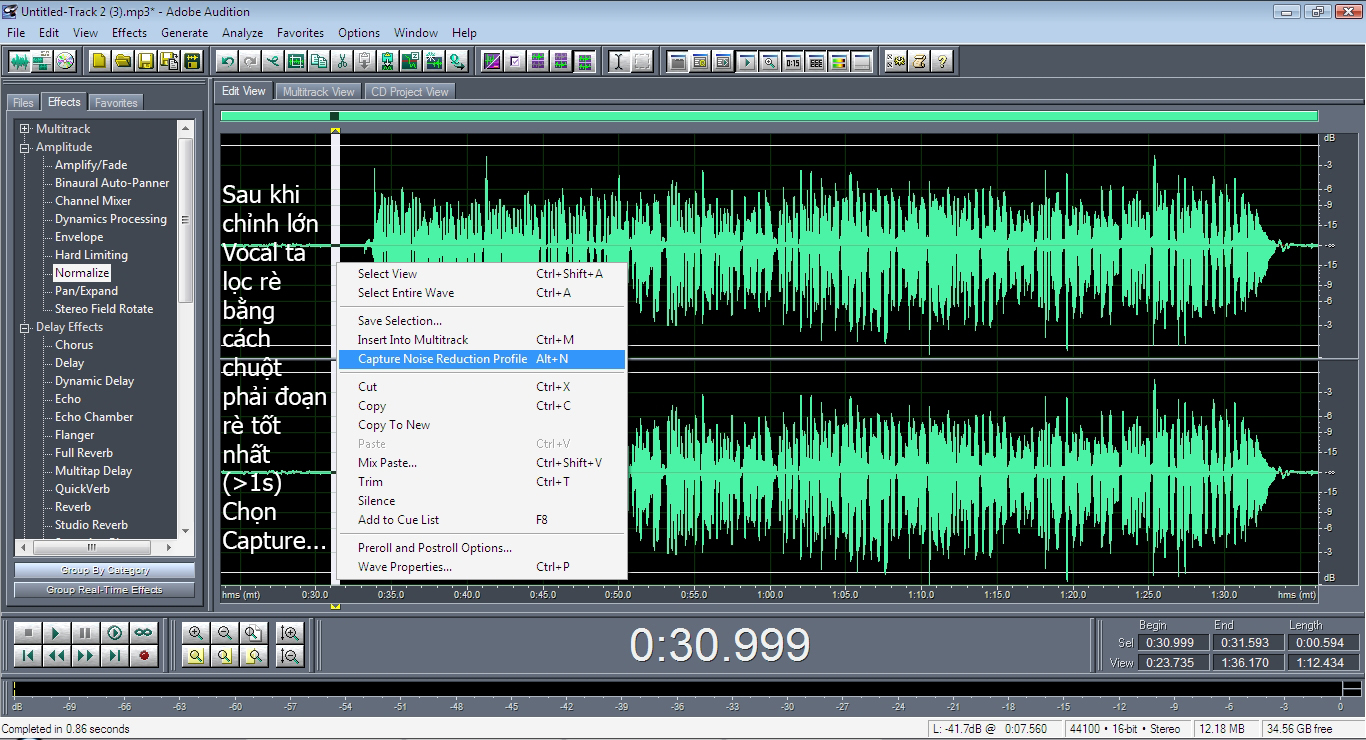The height and width of the screenshot is (740, 1366).
Task: Collapse the Amplitude effects group
Action: [x=25, y=147]
